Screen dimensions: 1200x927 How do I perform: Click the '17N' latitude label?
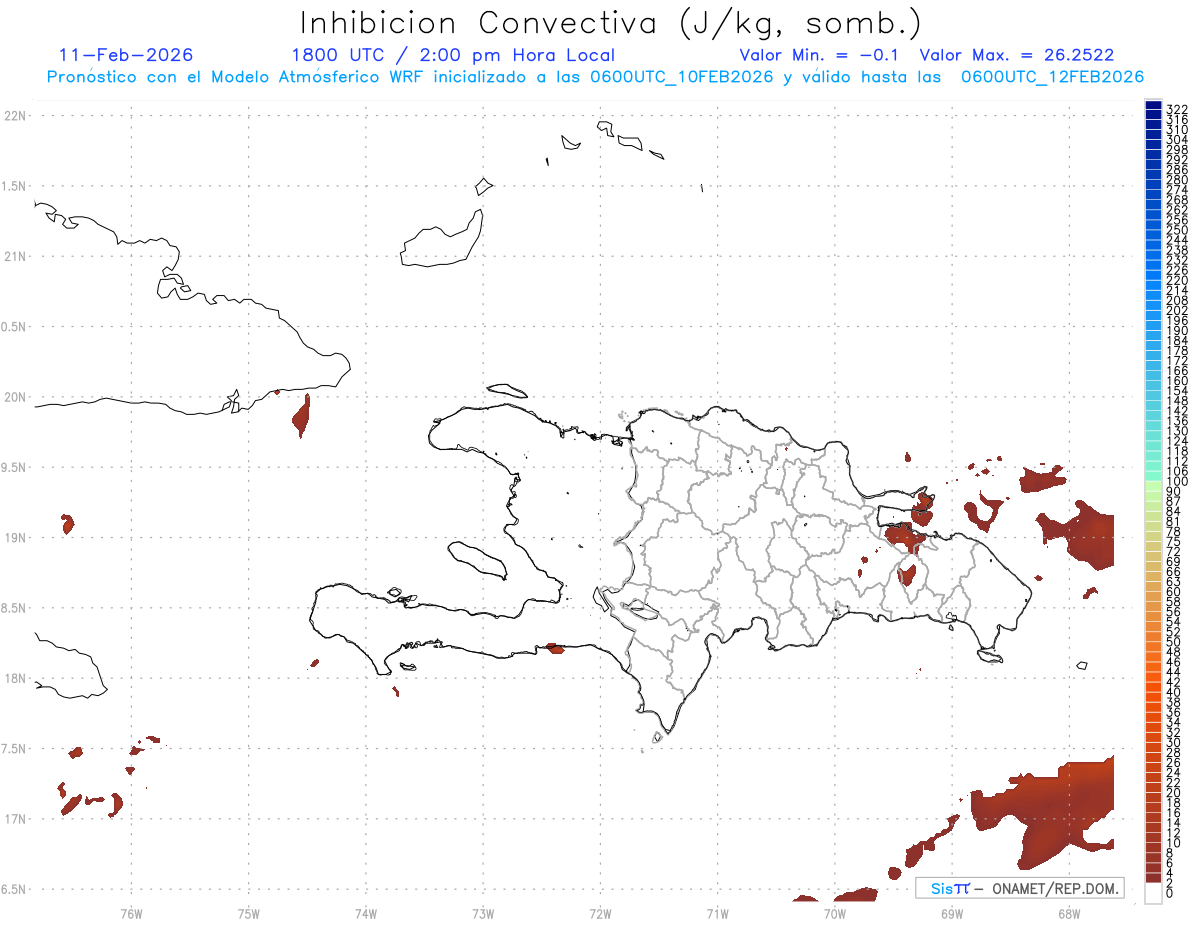click(x=14, y=819)
